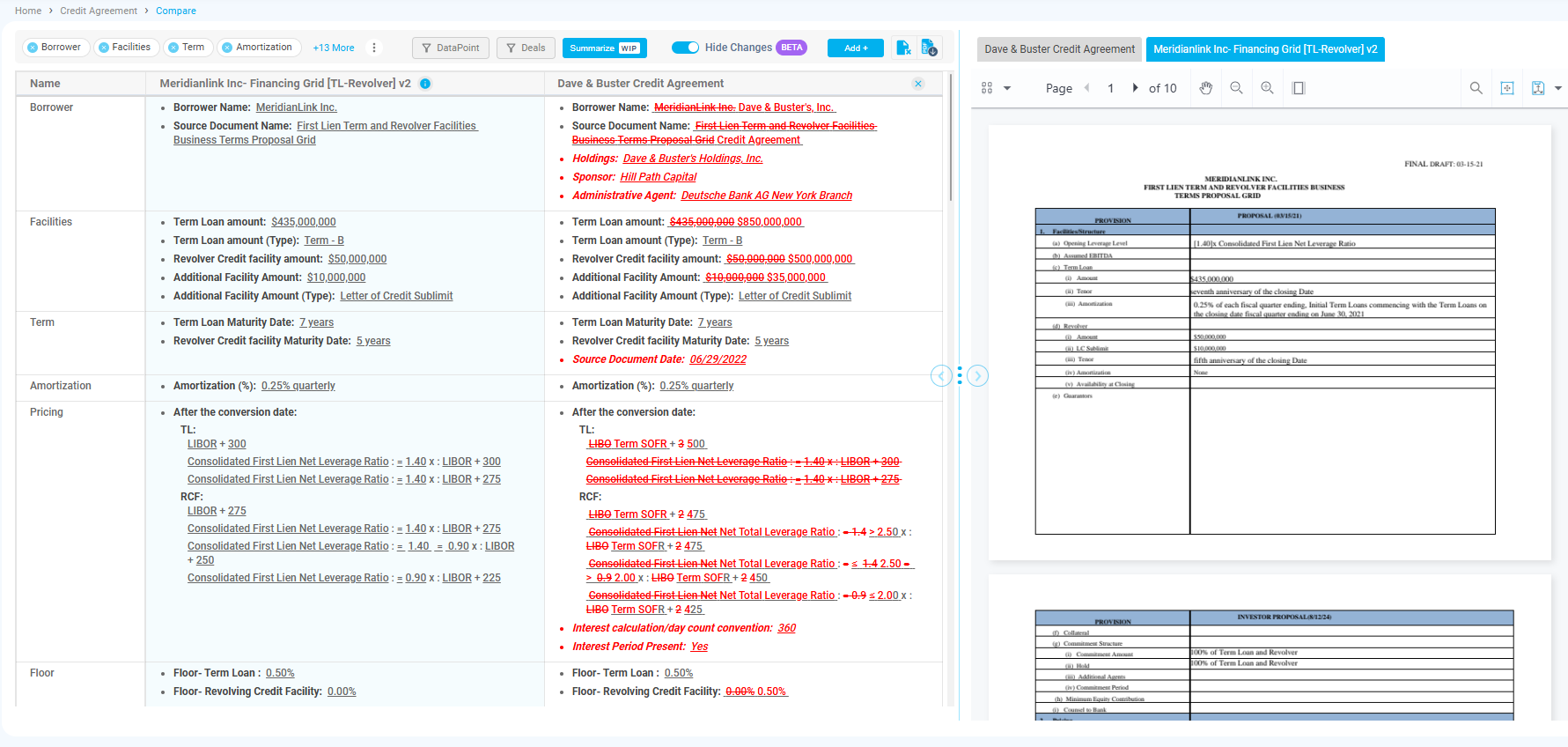Close the Dave & Buster comparison column
This screenshot has width=1568, height=747.
[918, 84]
